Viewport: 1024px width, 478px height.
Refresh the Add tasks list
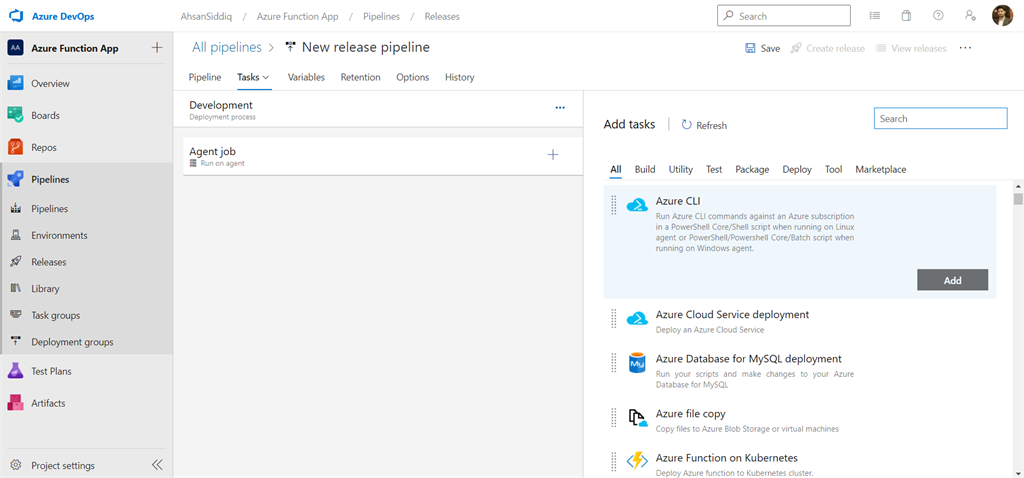[x=704, y=125]
